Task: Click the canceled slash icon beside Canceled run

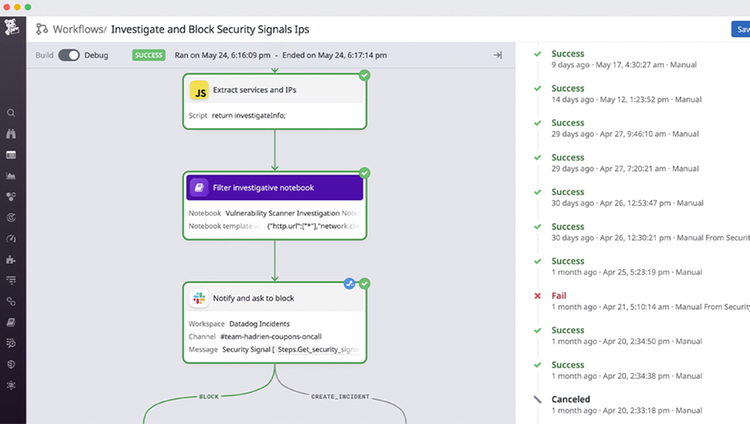Action: [x=538, y=399]
